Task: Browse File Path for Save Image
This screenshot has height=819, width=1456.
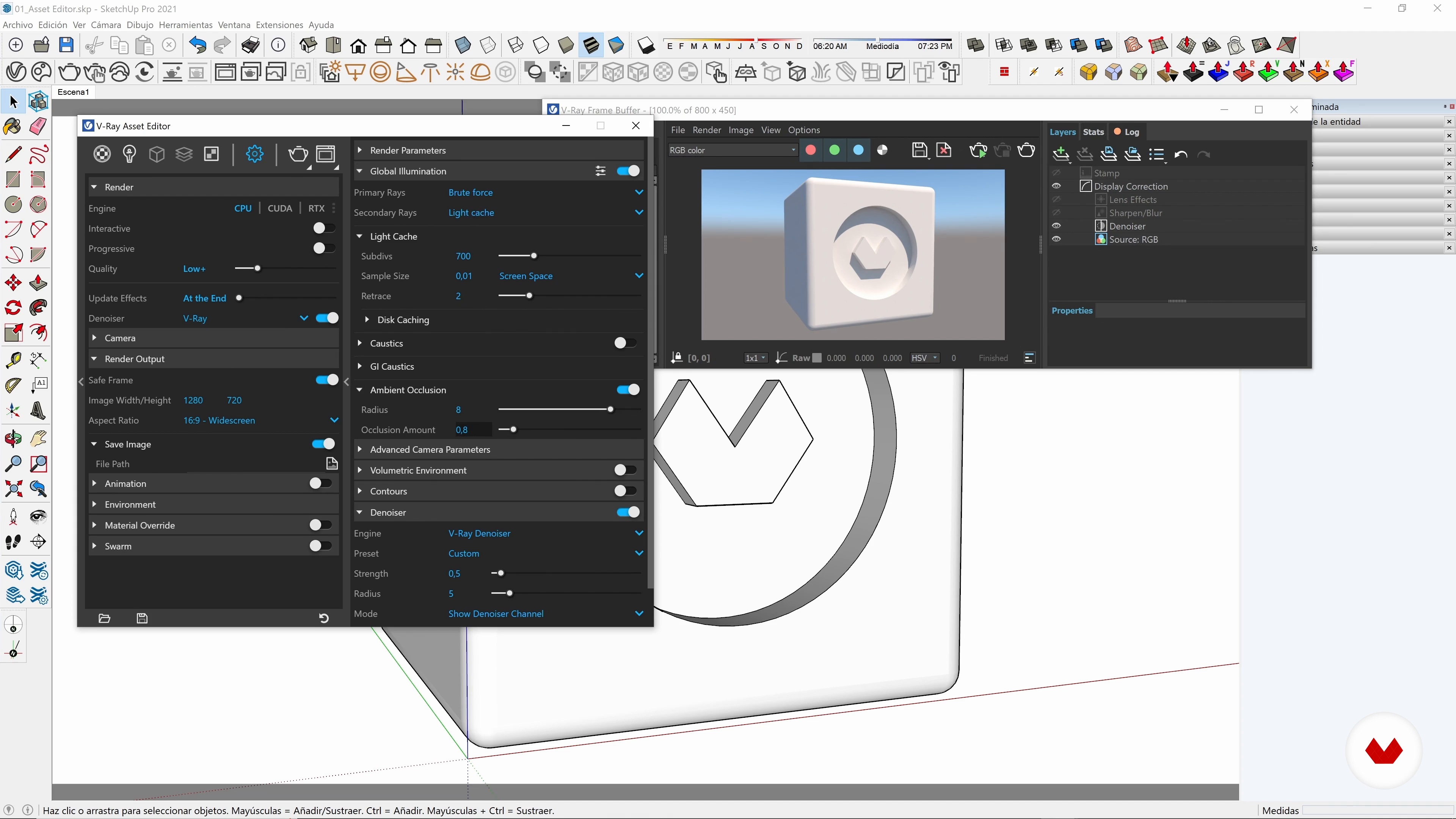Action: point(332,464)
